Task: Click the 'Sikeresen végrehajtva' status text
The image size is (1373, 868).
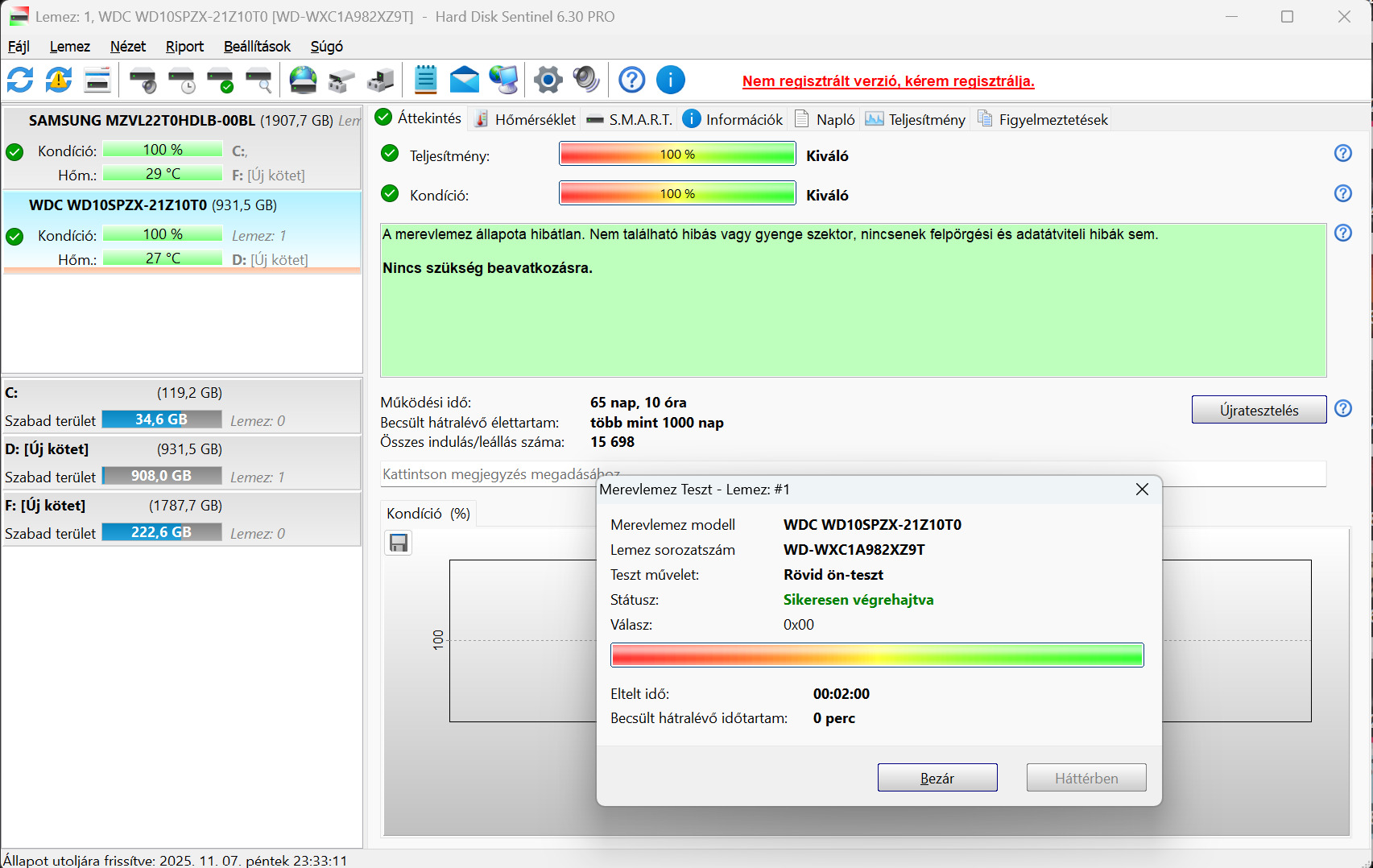Action: coord(858,600)
